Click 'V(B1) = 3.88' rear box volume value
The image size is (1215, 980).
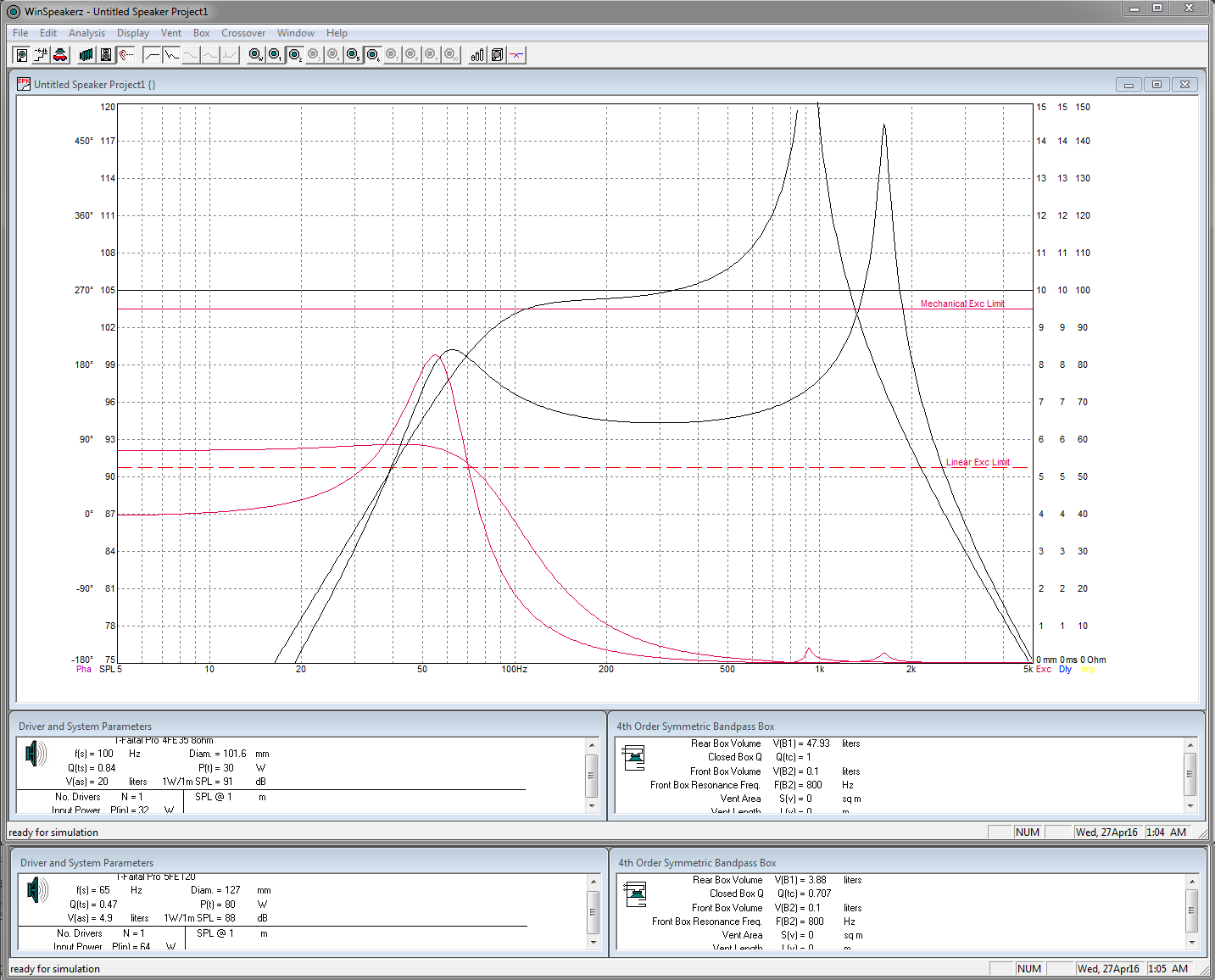click(x=800, y=880)
